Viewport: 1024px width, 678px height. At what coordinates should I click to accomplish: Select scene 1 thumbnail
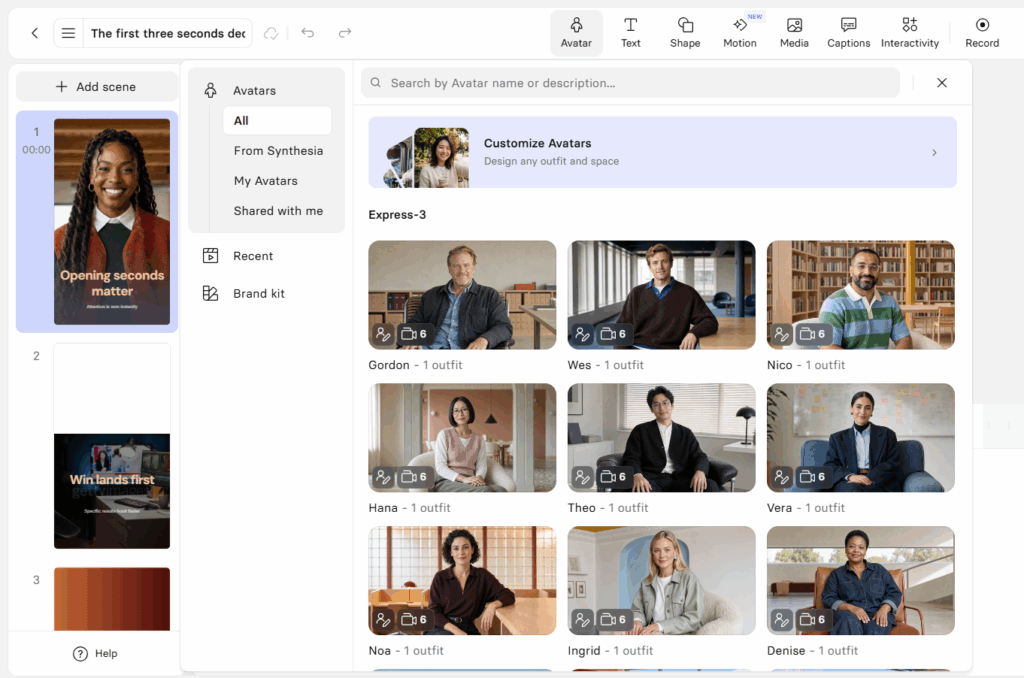point(112,221)
